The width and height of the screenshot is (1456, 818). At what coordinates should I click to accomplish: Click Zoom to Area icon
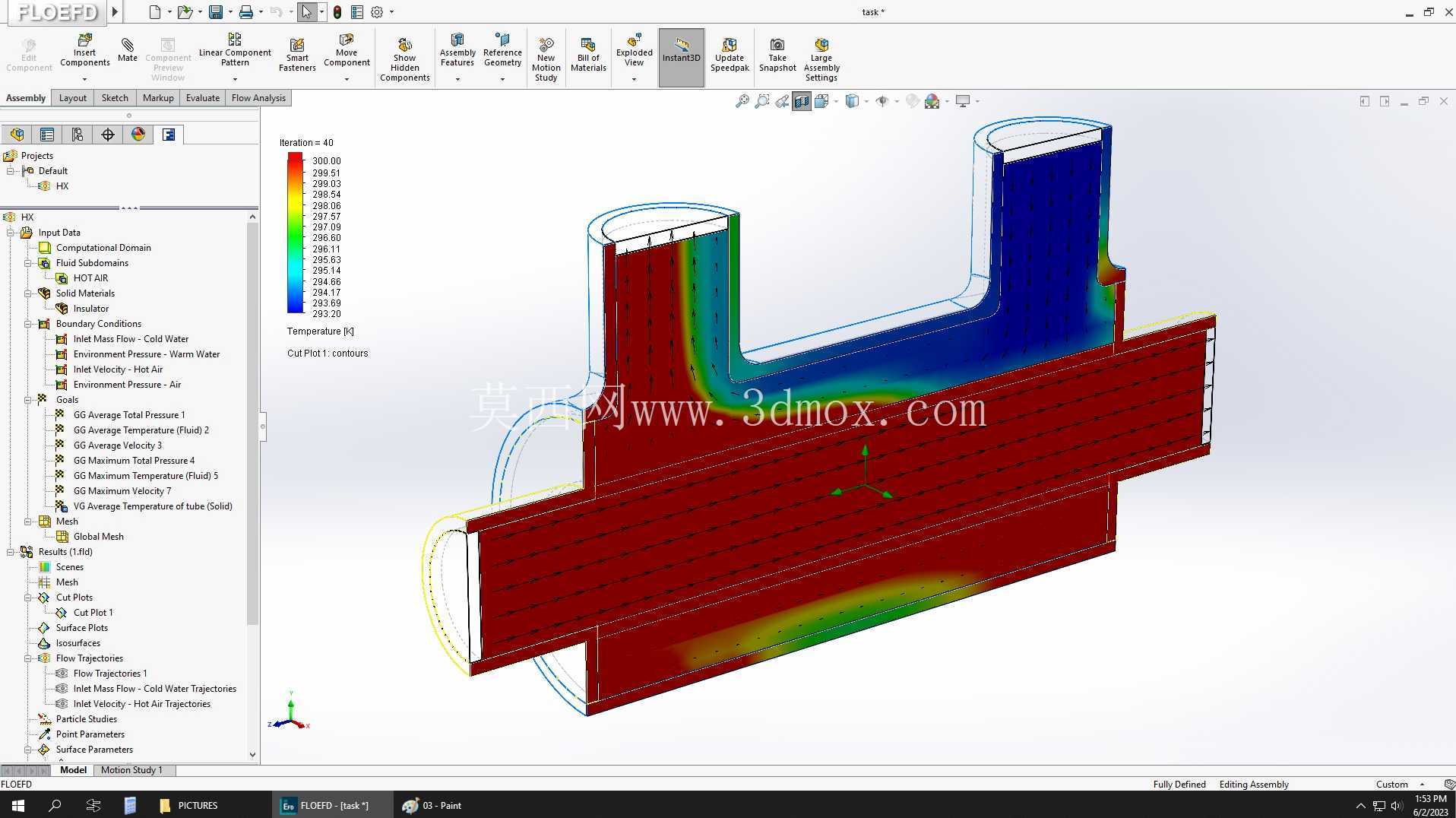(762, 101)
